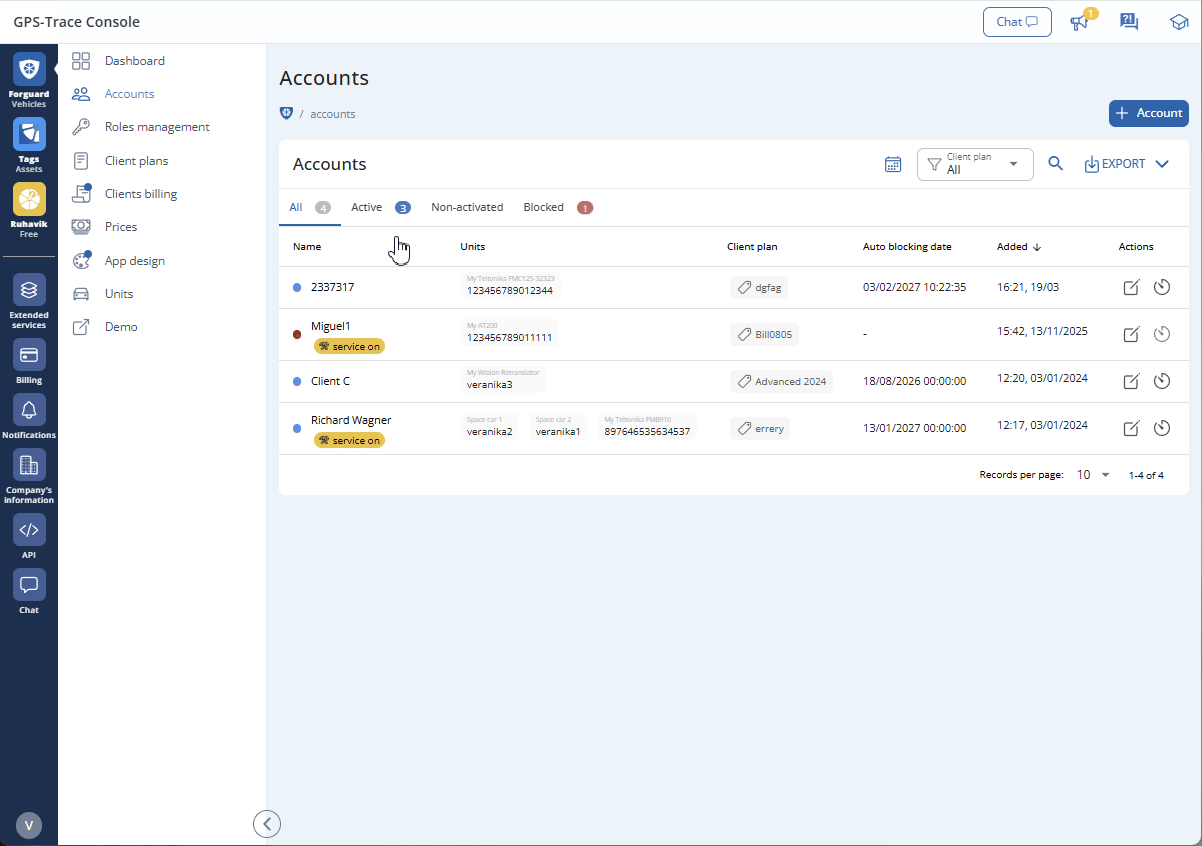
Task: Open the Client plan filter dropdown
Action: [975, 164]
